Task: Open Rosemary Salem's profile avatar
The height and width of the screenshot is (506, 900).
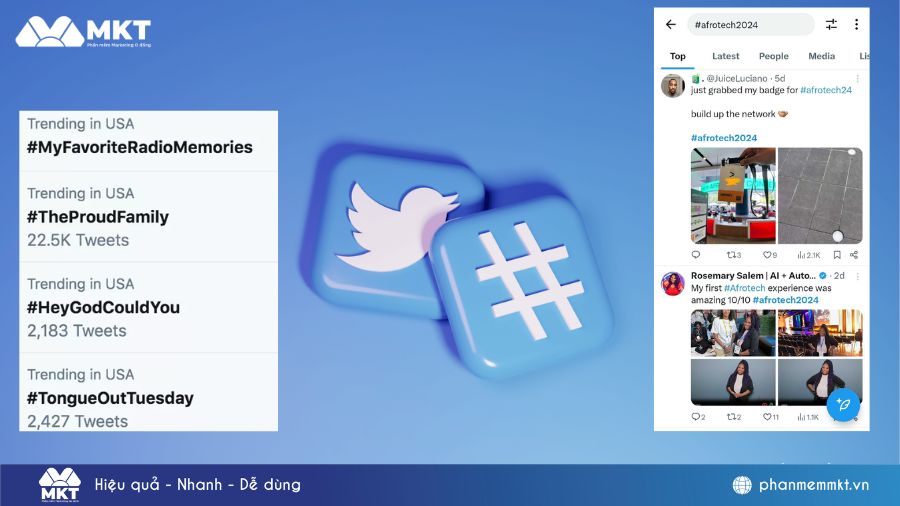Action: click(x=673, y=283)
